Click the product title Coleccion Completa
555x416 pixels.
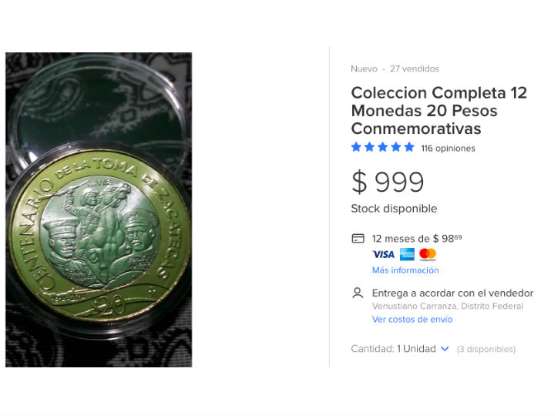[x=439, y=110]
